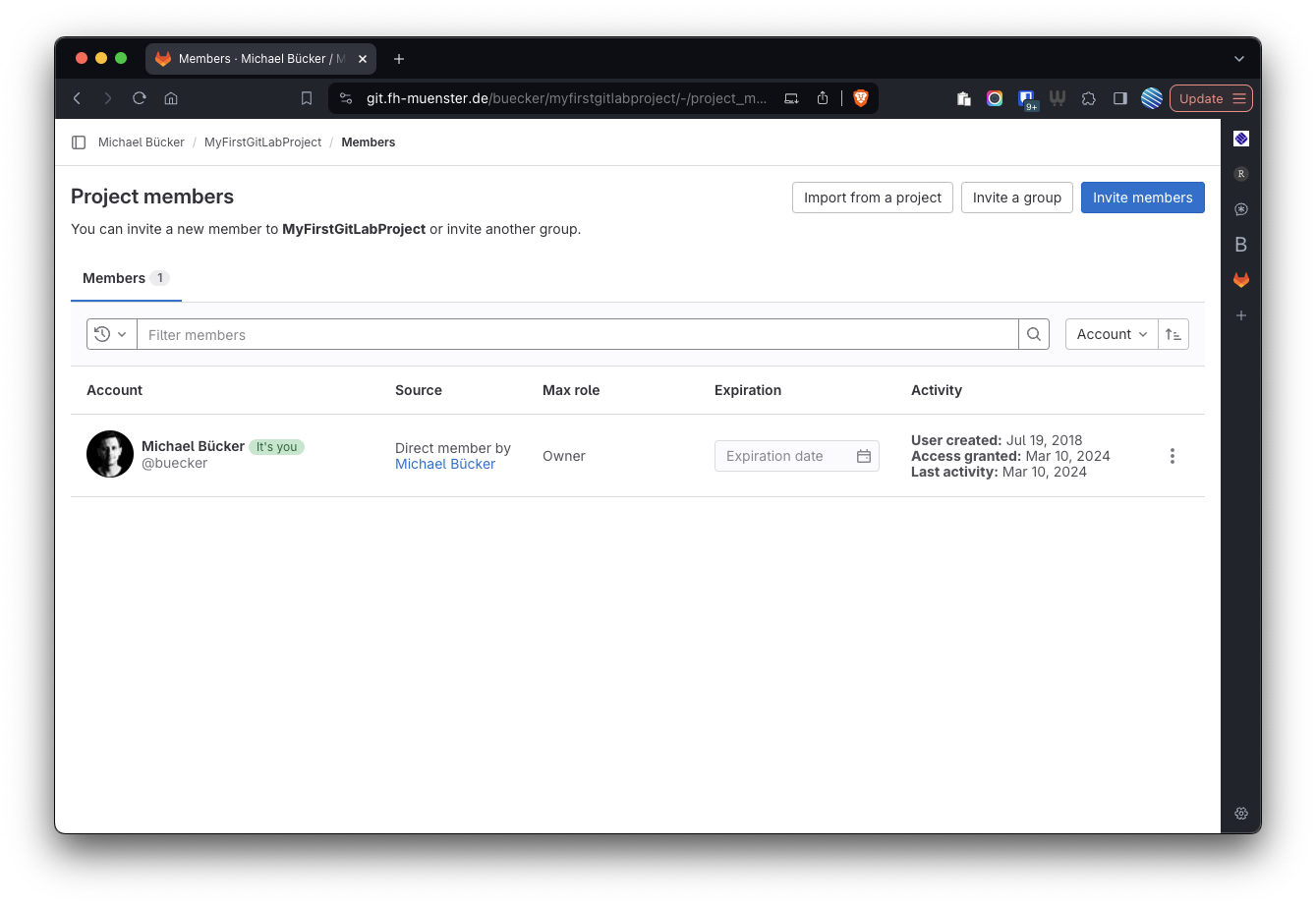Submit the member filter search

coord(1034,334)
